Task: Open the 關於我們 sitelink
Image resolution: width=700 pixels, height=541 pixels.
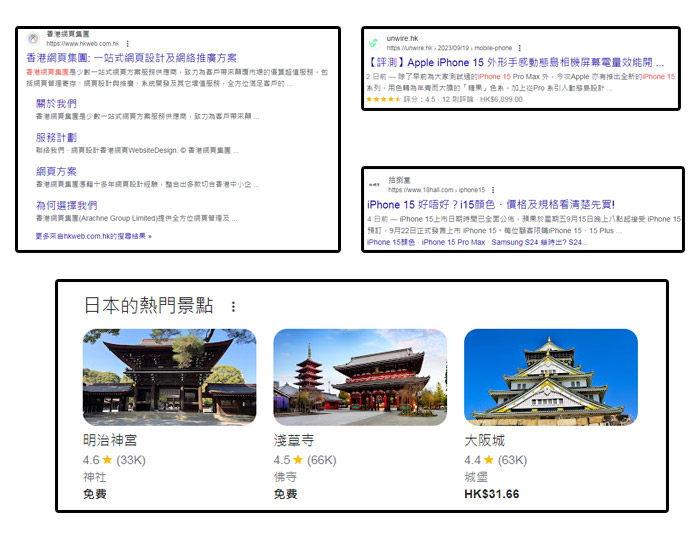Action: click(56, 104)
